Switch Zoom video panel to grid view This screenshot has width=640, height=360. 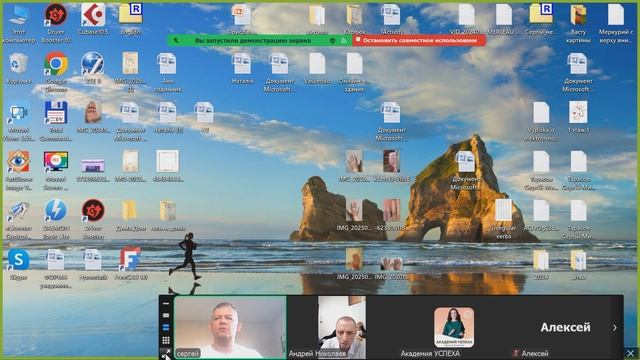click(x=166, y=340)
